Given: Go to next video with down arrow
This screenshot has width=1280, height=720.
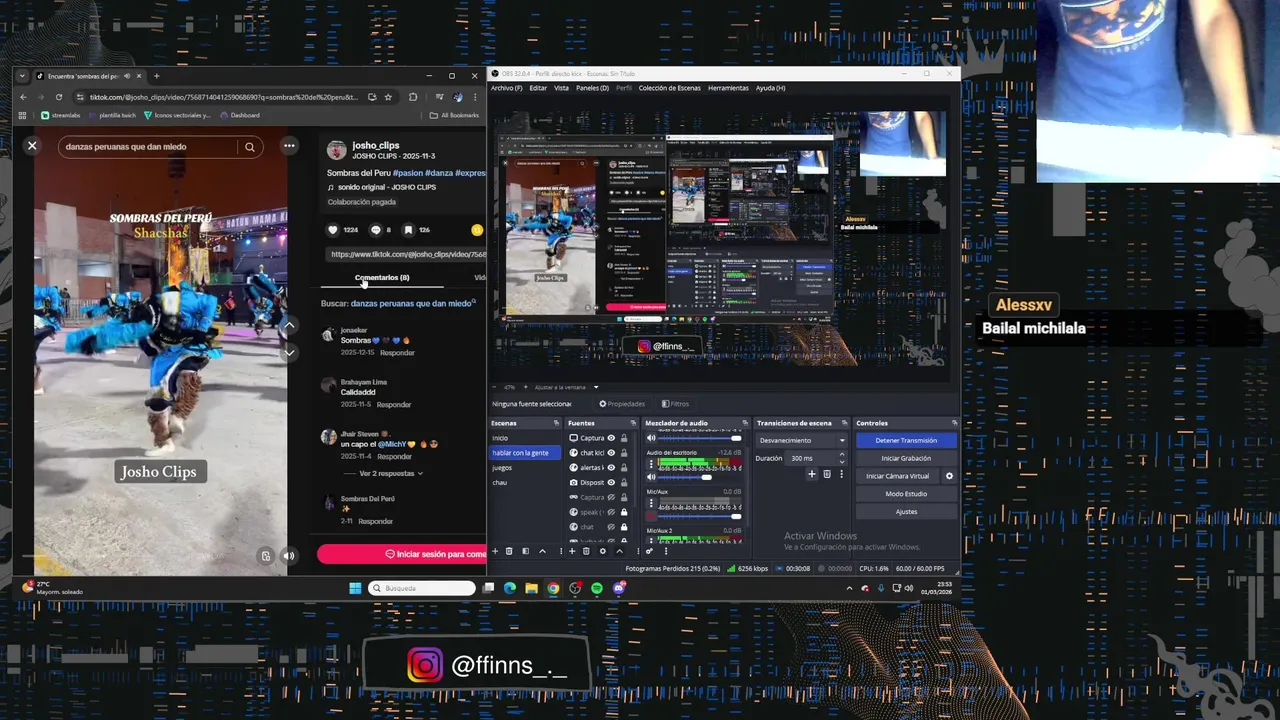Looking at the screenshot, I should click(289, 352).
